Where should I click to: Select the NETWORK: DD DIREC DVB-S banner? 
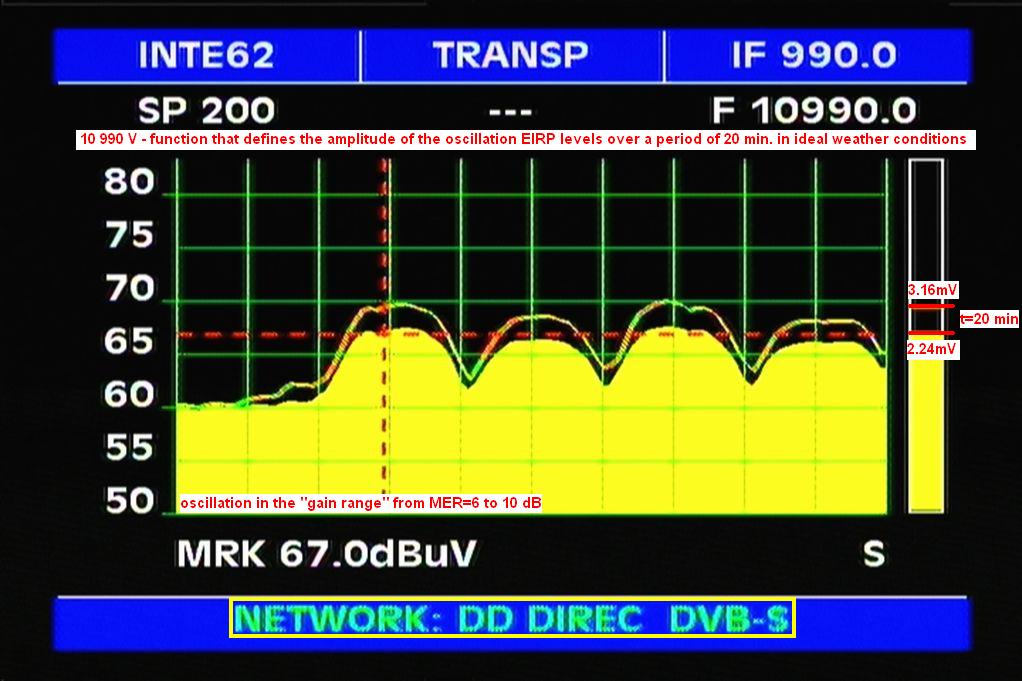pyautogui.click(x=512, y=619)
